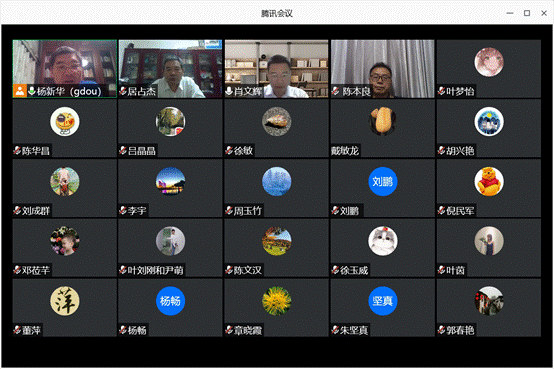The image size is (554, 369).
Task: Minimize the 腾讯会议 window
Action: [x=510, y=13]
